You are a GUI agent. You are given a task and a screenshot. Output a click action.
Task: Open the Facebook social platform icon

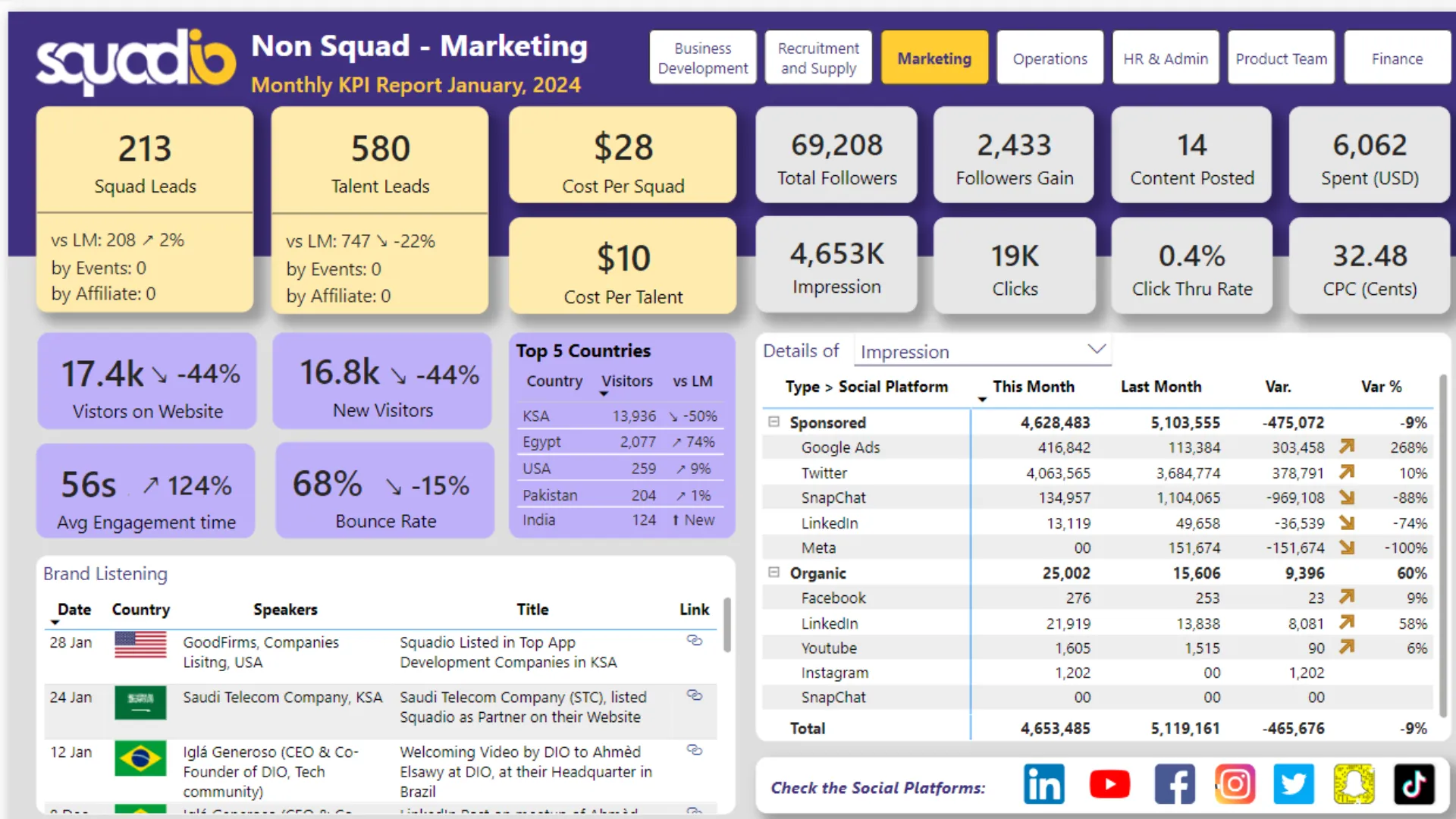(x=1175, y=784)
